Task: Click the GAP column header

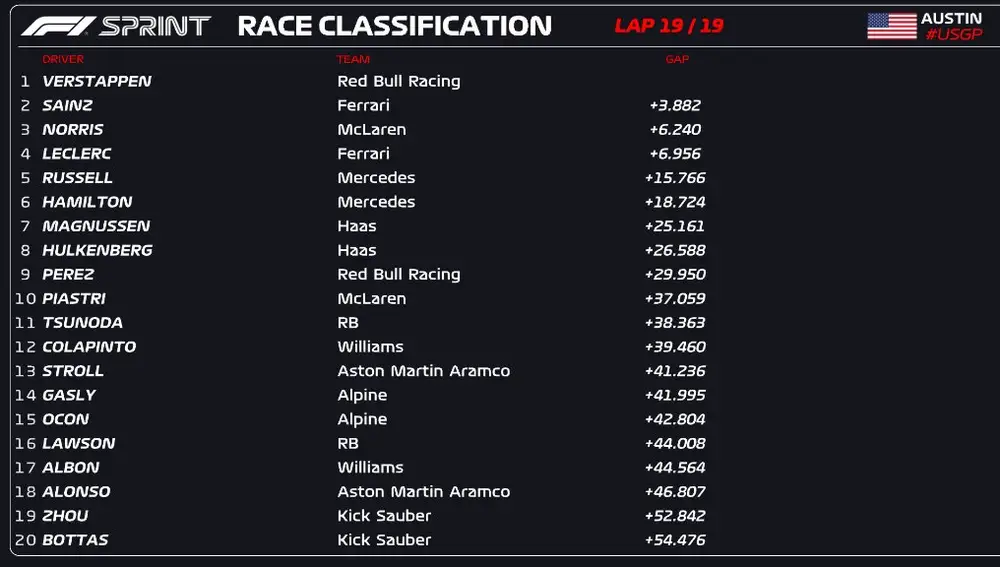Action: point(677,59)
